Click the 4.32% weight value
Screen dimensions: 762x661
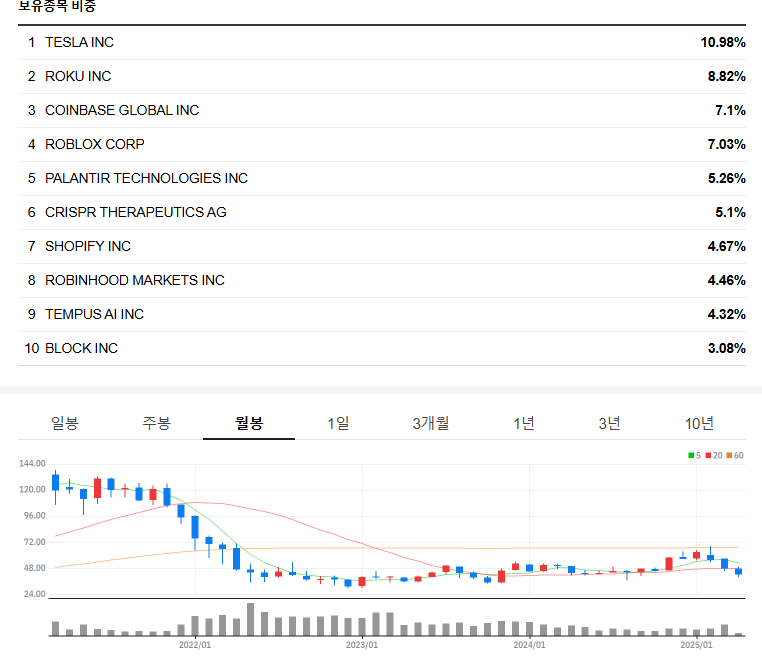point(727,314)
